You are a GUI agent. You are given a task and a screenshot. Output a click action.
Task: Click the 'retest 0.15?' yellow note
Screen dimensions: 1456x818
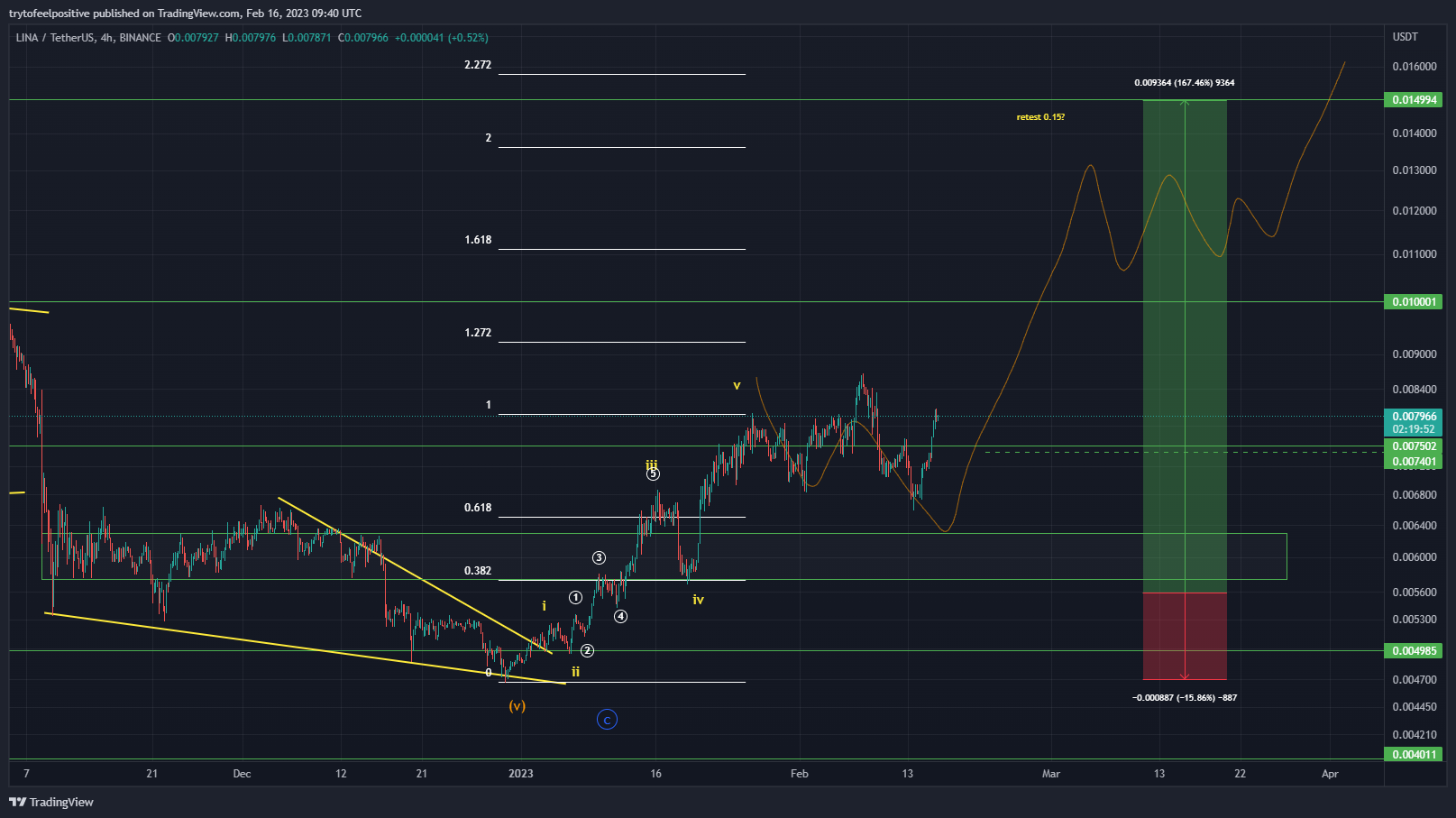pyautogui.click(x=1040, y=117)
